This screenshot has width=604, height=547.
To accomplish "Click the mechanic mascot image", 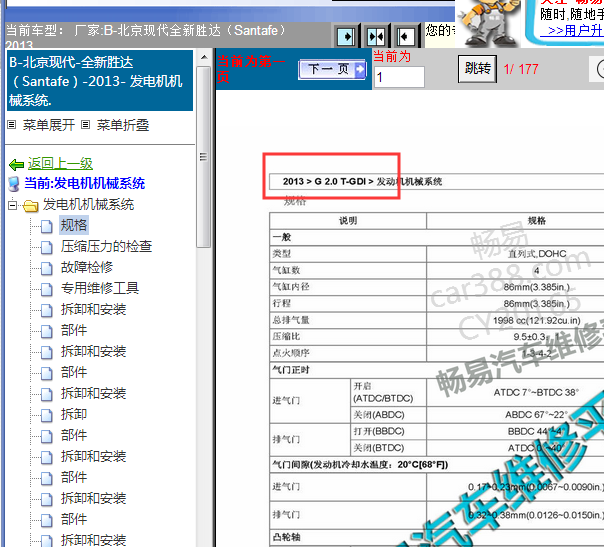I will click(x=487, y=22).
